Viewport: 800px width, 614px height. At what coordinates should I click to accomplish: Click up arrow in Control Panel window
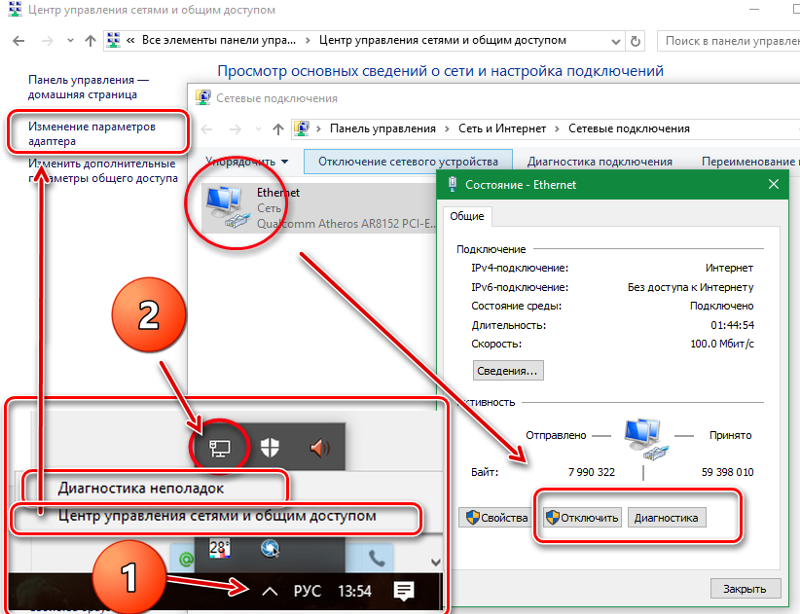[x=90, y=41]
